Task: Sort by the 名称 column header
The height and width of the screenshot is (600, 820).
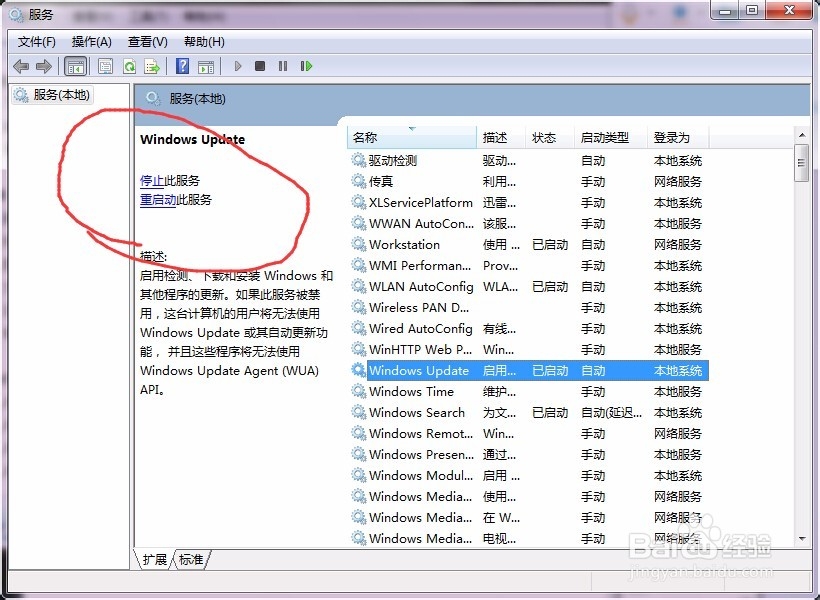Action: (412, 138)
